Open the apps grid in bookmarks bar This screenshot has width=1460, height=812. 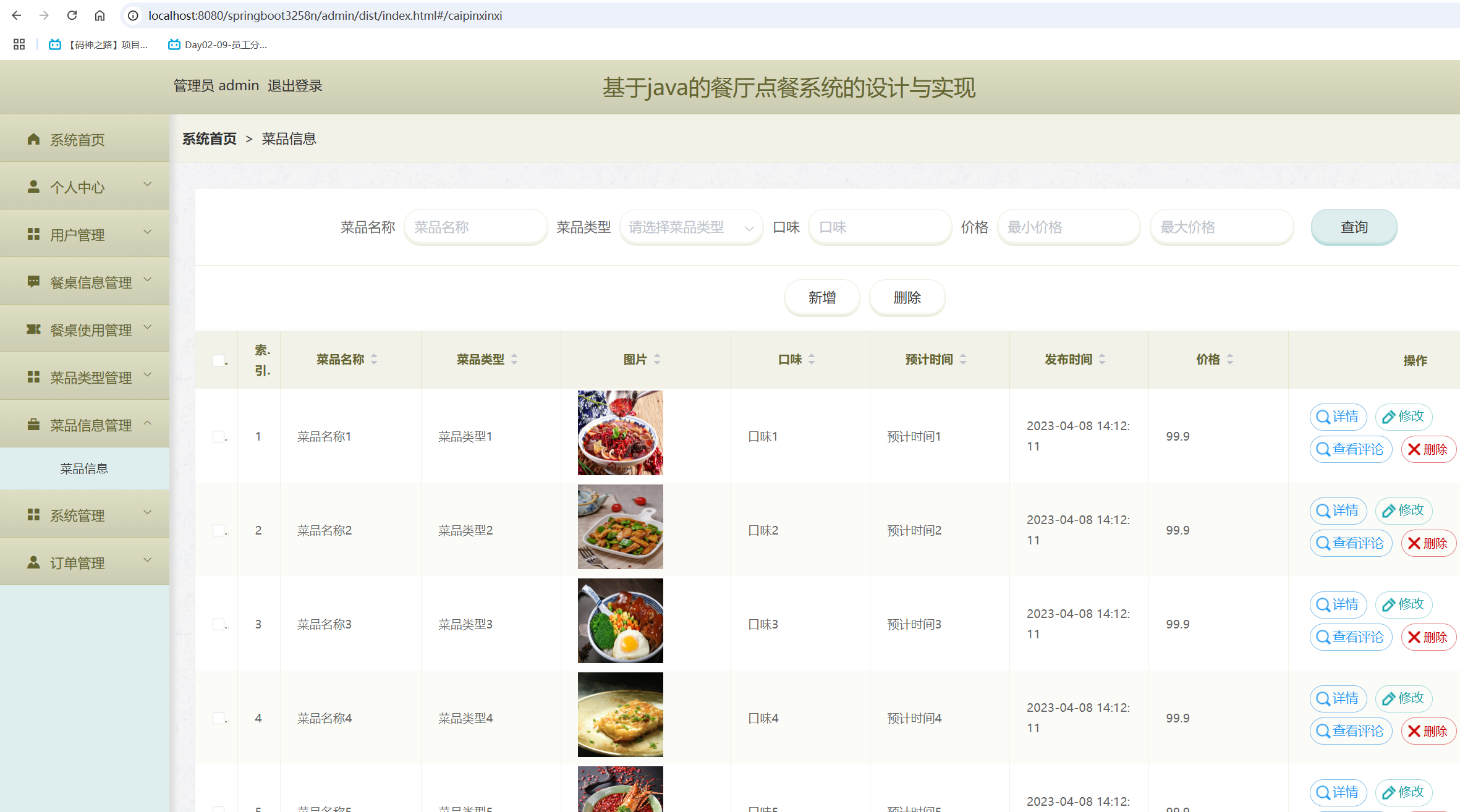tap(19, 44)
